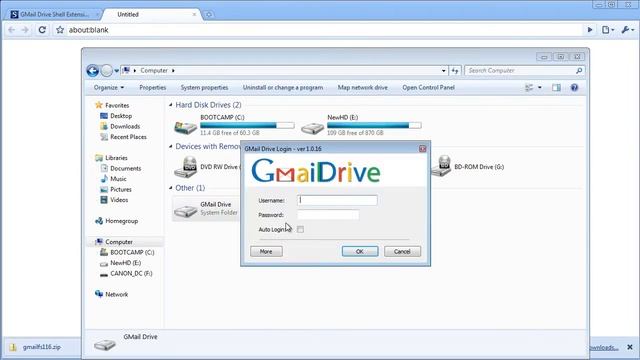The image size is (640, 360).
Task: Enable the Auto Login checkbox
Action: click(300, 229)
